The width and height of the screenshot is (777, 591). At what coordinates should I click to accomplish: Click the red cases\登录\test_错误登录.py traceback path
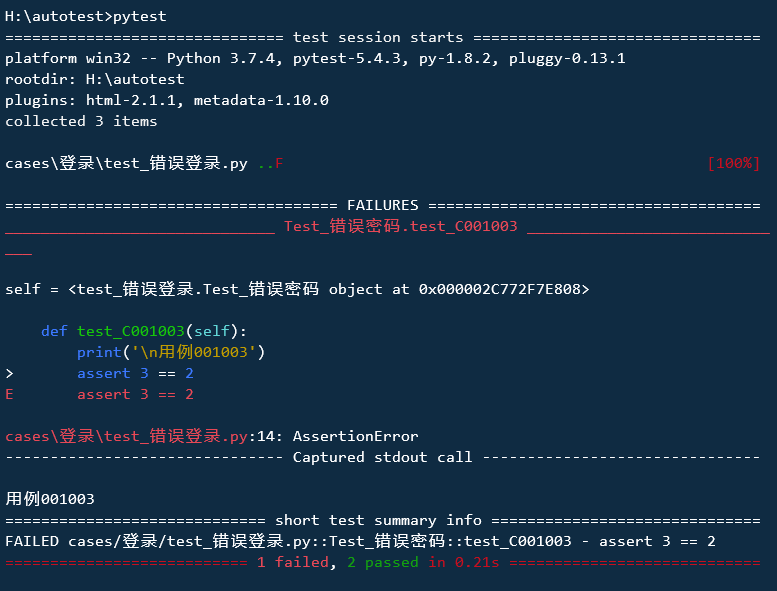click(126, 436)
